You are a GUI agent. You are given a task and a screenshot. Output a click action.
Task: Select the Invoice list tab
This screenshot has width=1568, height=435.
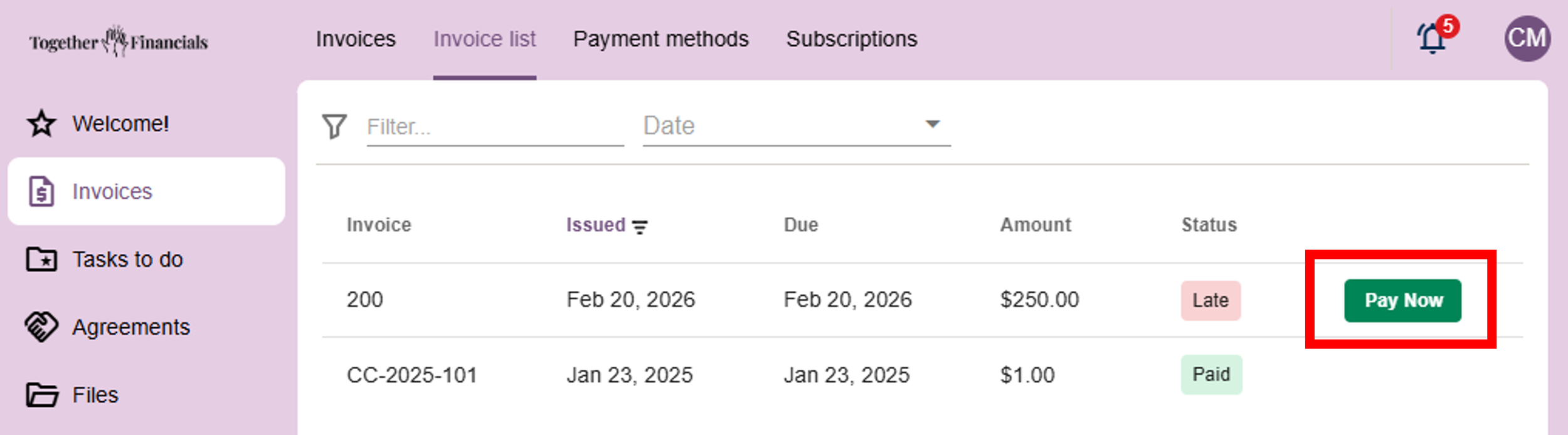coord(484,39)
